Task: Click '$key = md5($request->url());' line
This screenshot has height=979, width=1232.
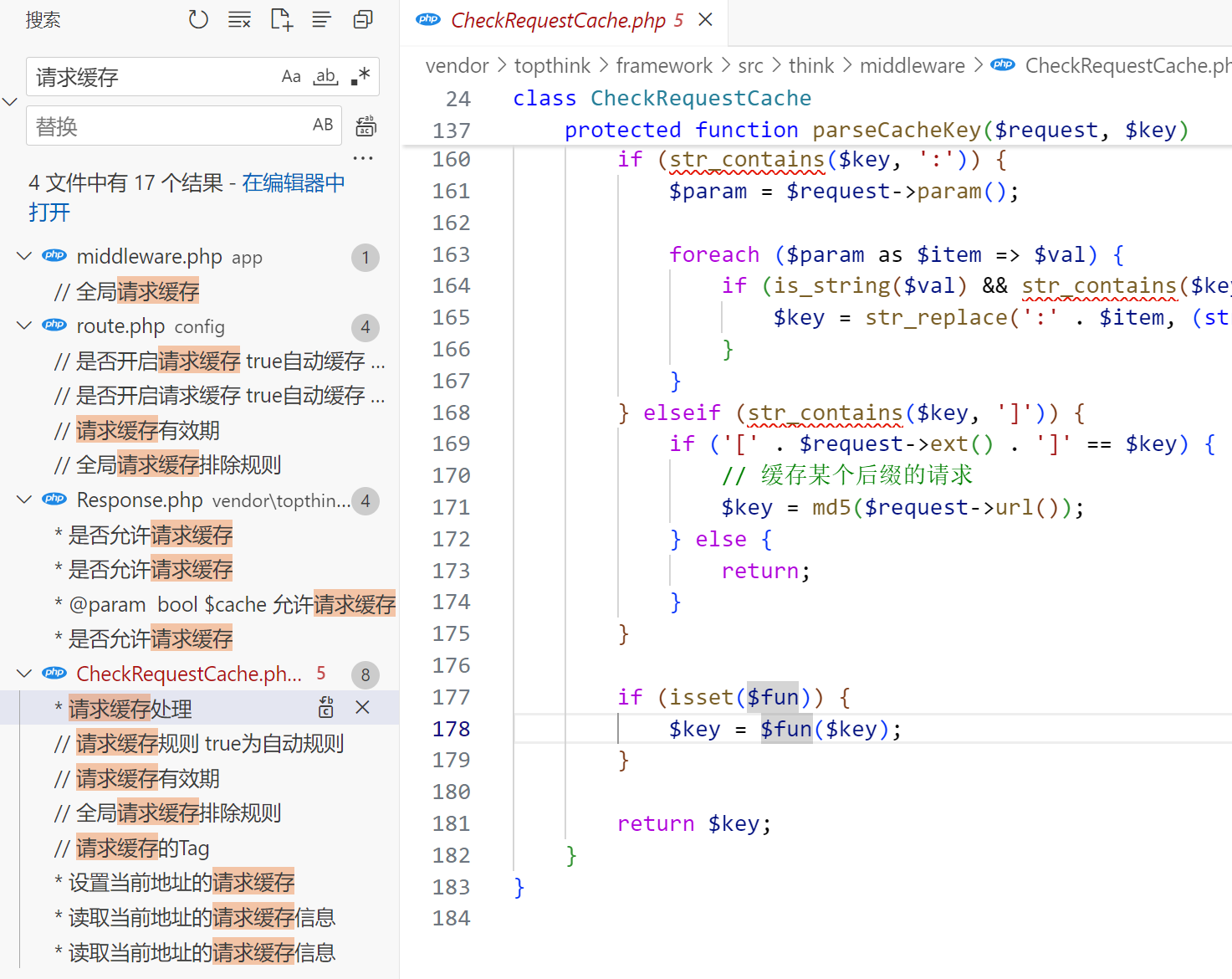Action: (903, 507)
